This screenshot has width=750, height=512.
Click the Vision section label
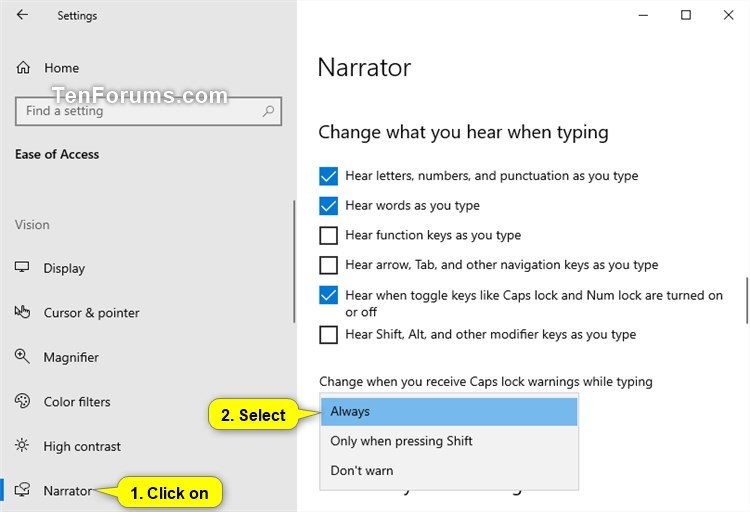point(32,224)
